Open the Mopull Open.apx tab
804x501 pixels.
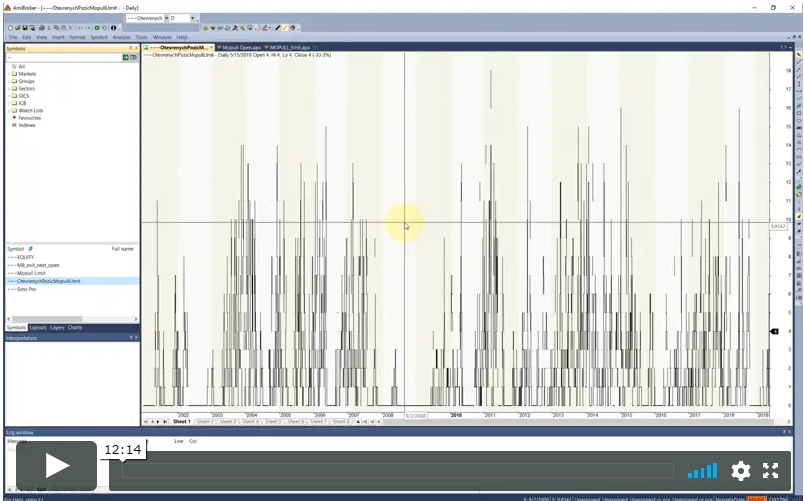(238, 48)
